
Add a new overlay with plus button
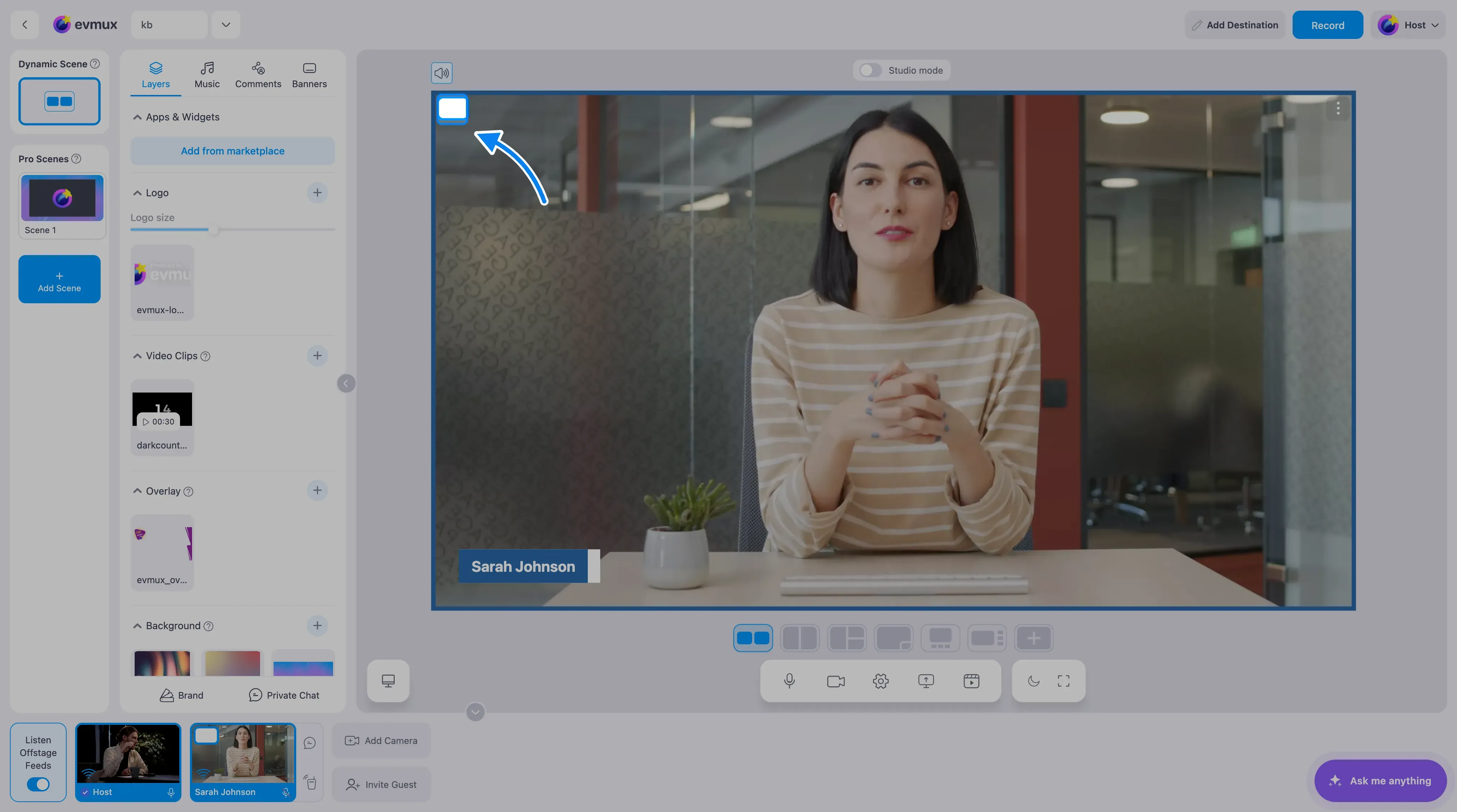tap(317, 490)
